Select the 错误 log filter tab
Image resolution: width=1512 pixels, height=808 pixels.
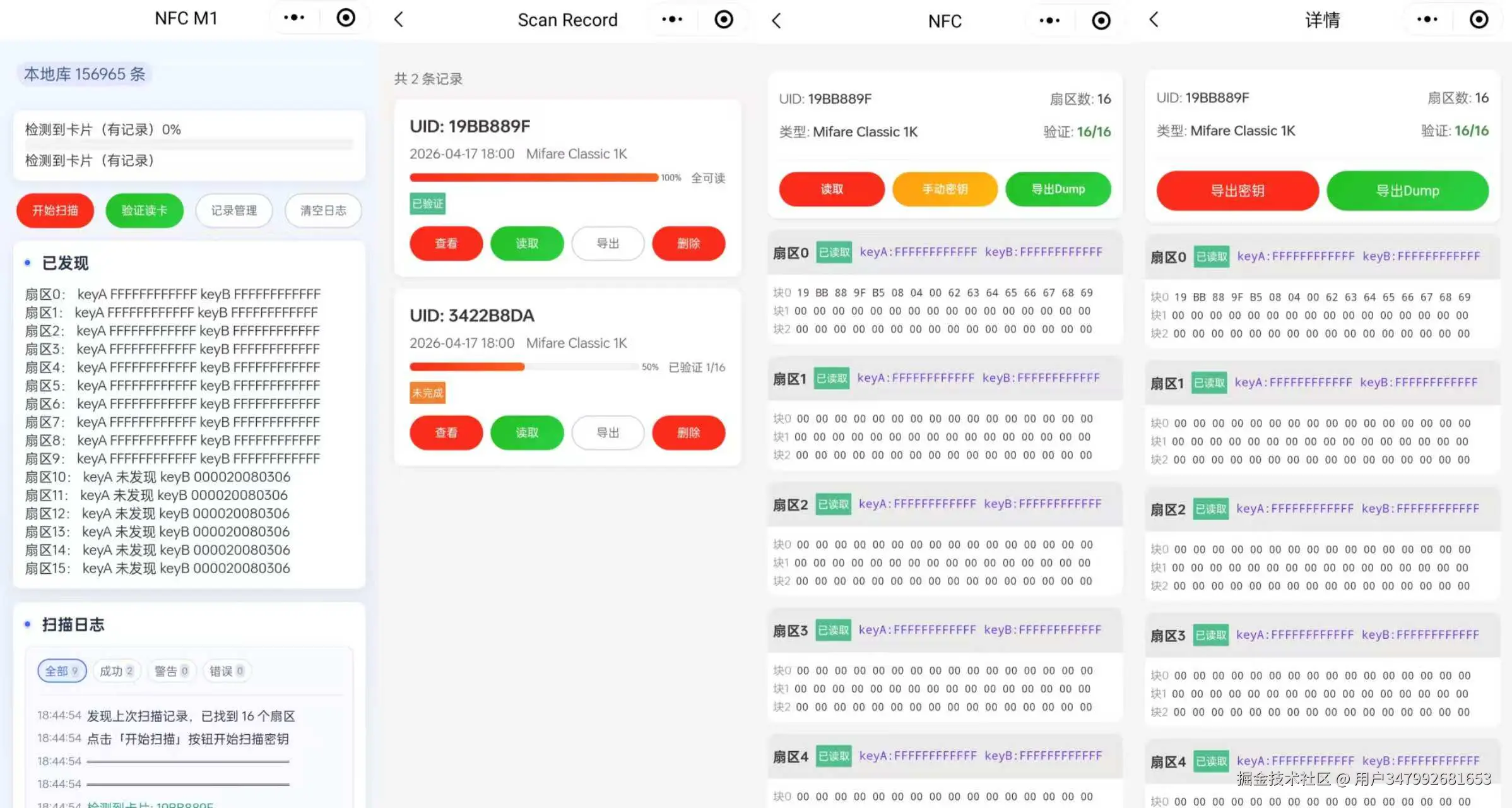coord(227,671)
